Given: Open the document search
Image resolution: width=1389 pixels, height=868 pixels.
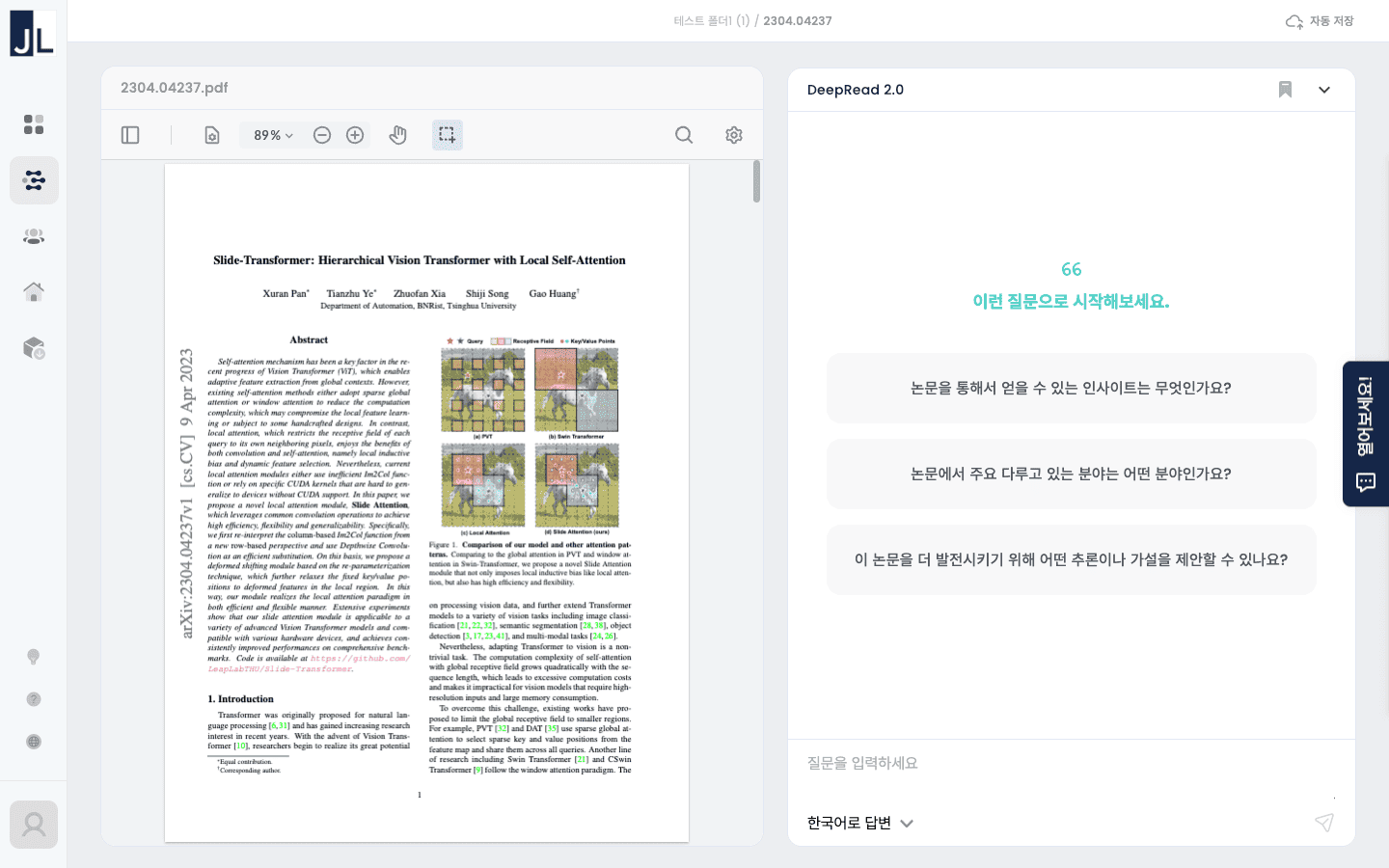Looking at the screenshot, I should (684, 135).
